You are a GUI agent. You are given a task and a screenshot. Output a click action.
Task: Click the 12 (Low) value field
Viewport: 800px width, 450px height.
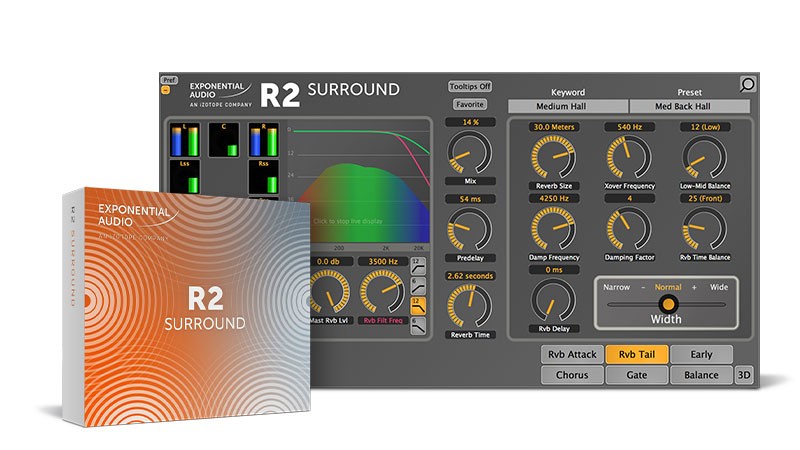705,127
